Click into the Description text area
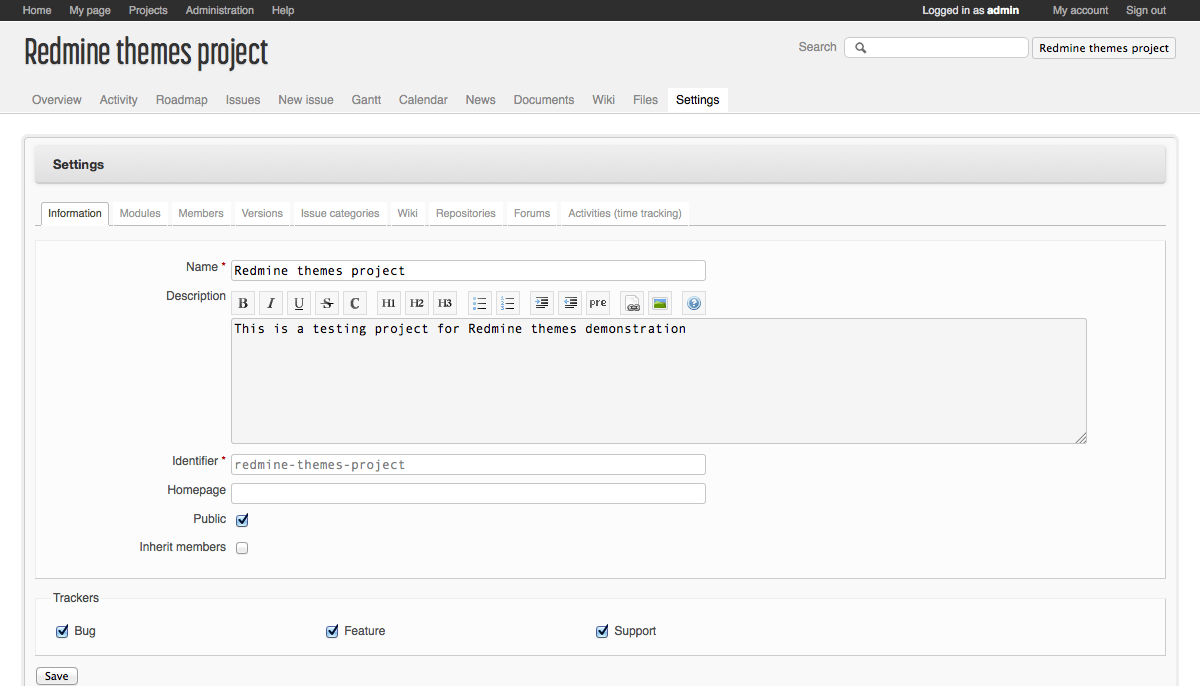This screenshot has height=686, width=1200. click(659, 381)
